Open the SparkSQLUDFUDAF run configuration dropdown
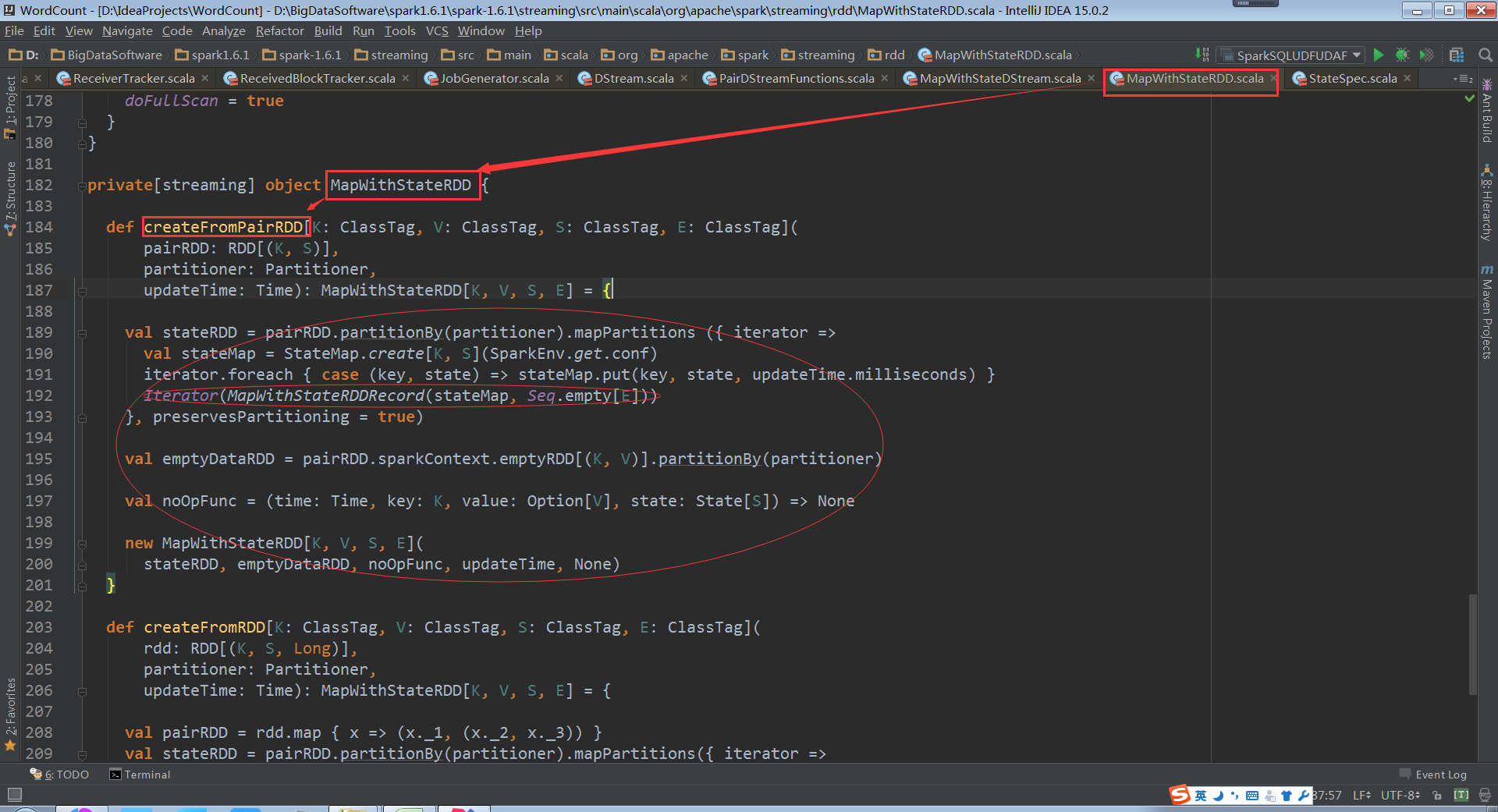1498x812 pixels. tap(1290, 55)
